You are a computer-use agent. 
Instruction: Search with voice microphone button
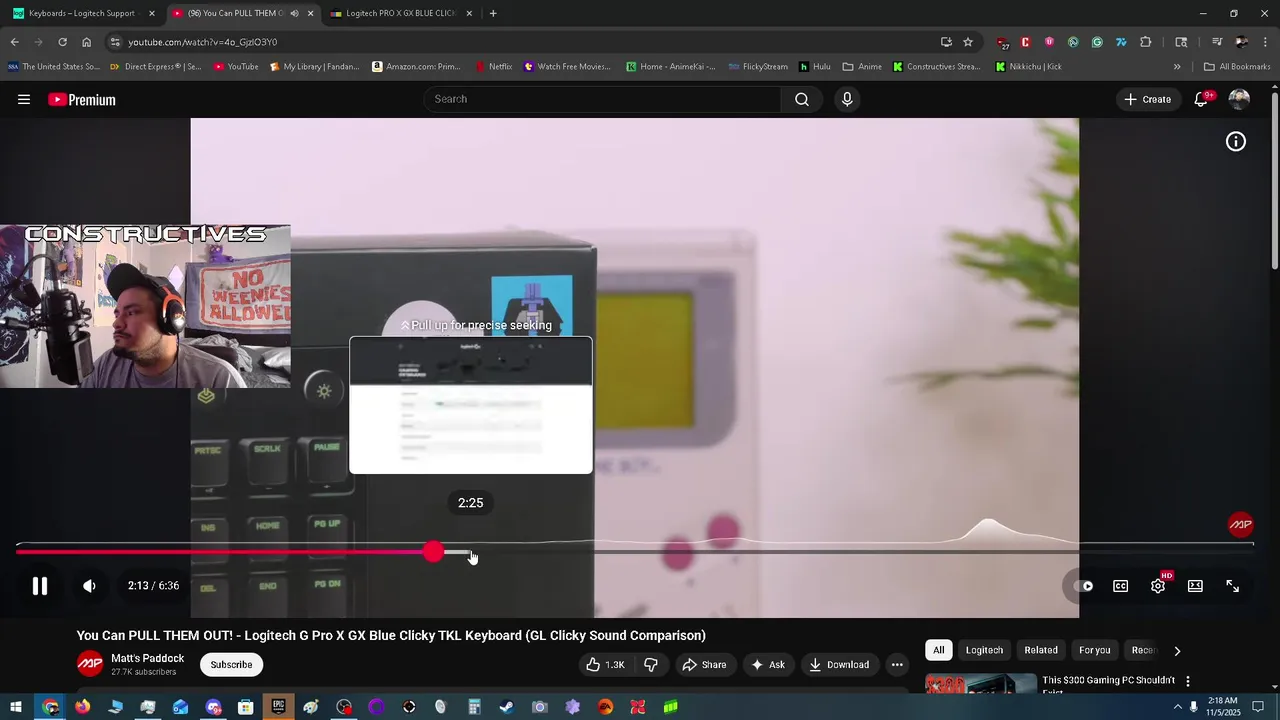coord(847,99)
